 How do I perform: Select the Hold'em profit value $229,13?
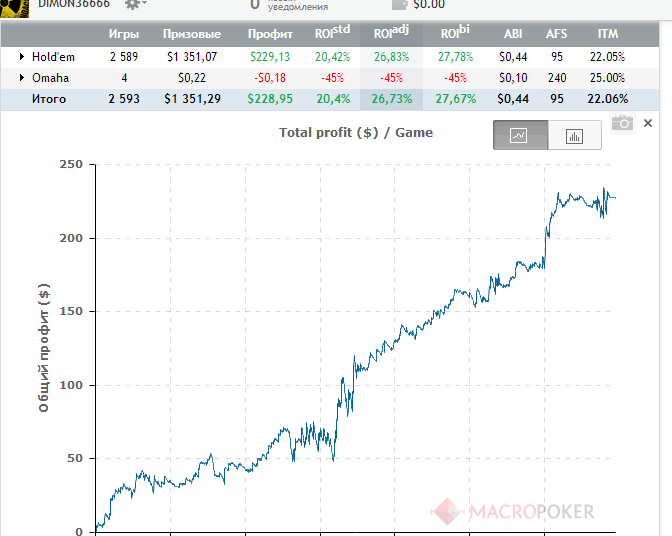click(x=270, y=57)
